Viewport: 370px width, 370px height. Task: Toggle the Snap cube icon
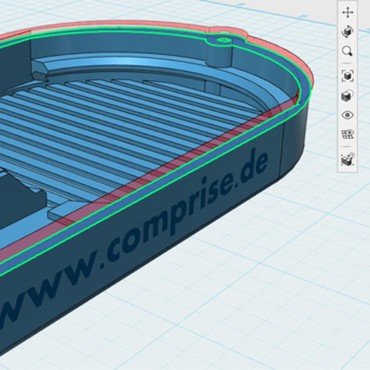347,159
